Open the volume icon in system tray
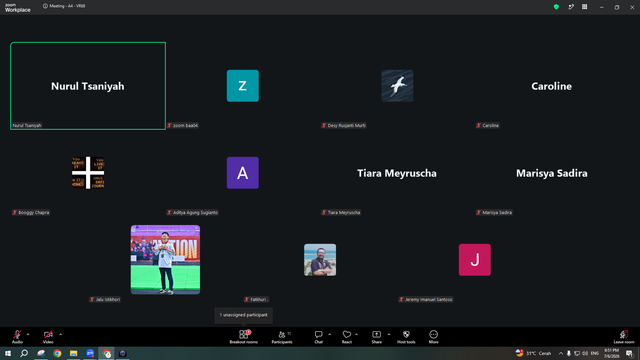The width and height of the screenshot is (640, 360). pyautogui.click(x=585, y=353)
